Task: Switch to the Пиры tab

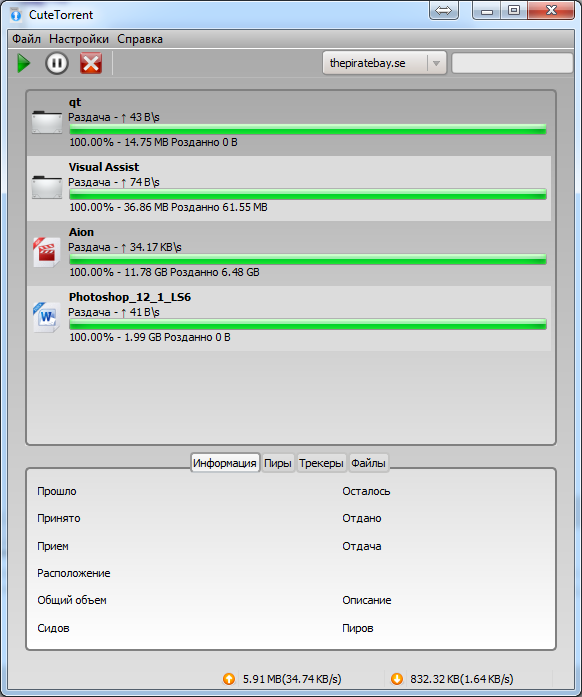Action: (278, 463)
